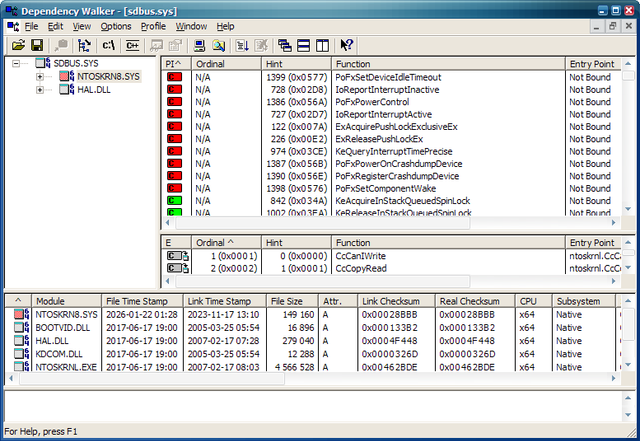
Task: Click the Save floppy disk icon
Action: [x=37, y=45]
